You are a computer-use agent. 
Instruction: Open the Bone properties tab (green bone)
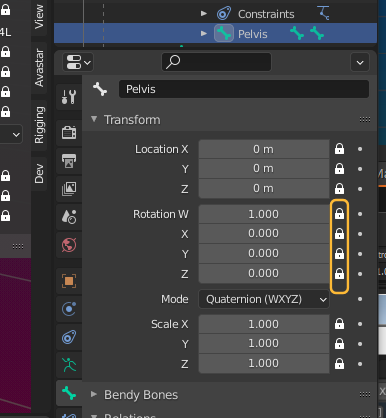69,393
